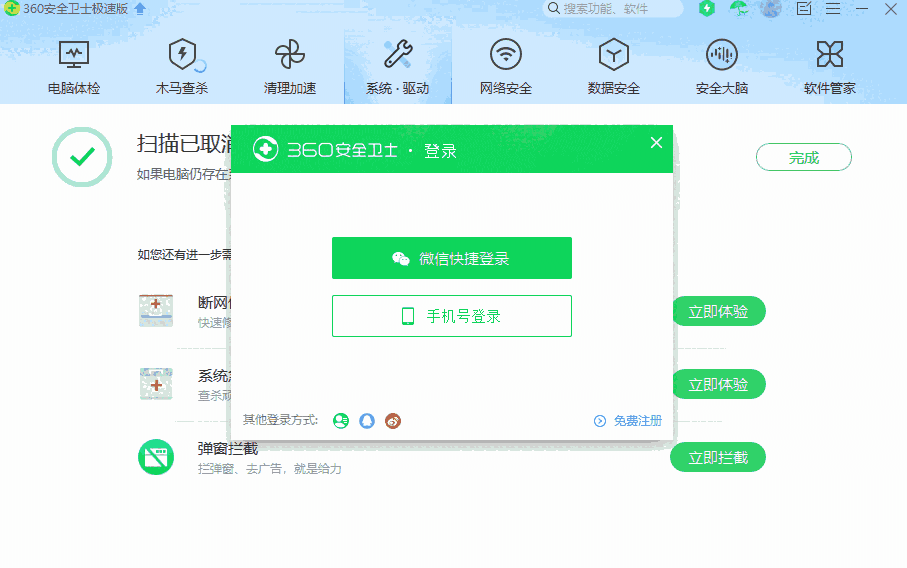Open the 网络安全 section
This screenshot has height=568, width=907.
click(506, 68)
